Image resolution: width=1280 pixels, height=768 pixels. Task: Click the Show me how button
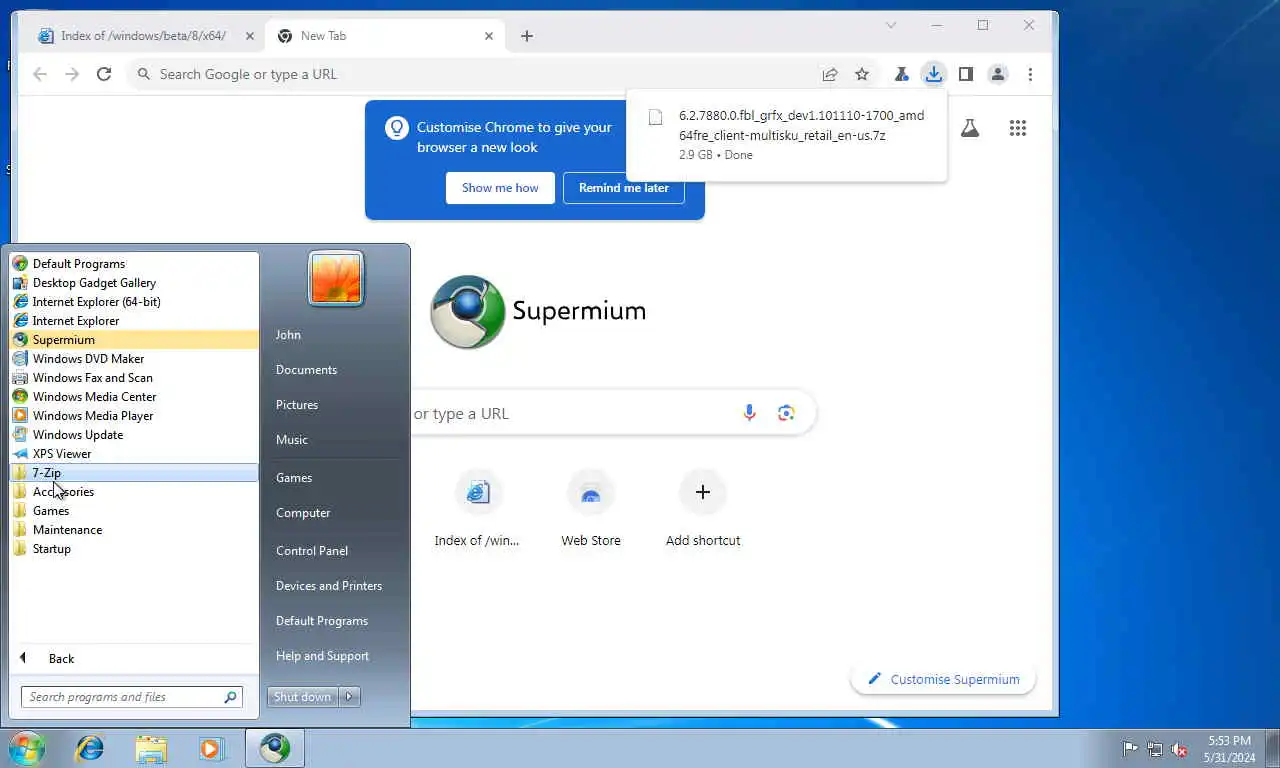tap(500, 188)
